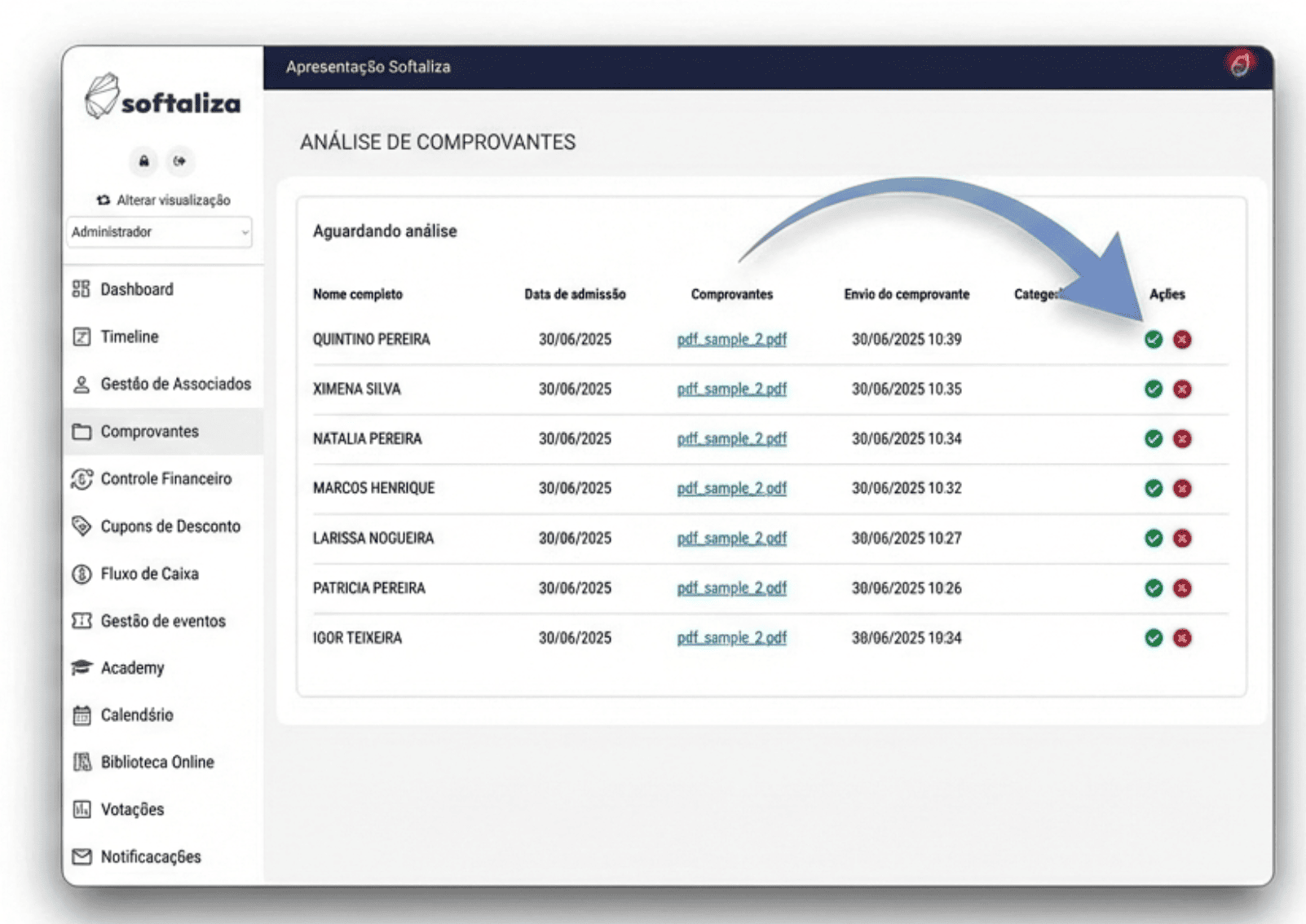Click the user avatar in top bar
Screen dimensions: 1306x924
[1239, 64]
